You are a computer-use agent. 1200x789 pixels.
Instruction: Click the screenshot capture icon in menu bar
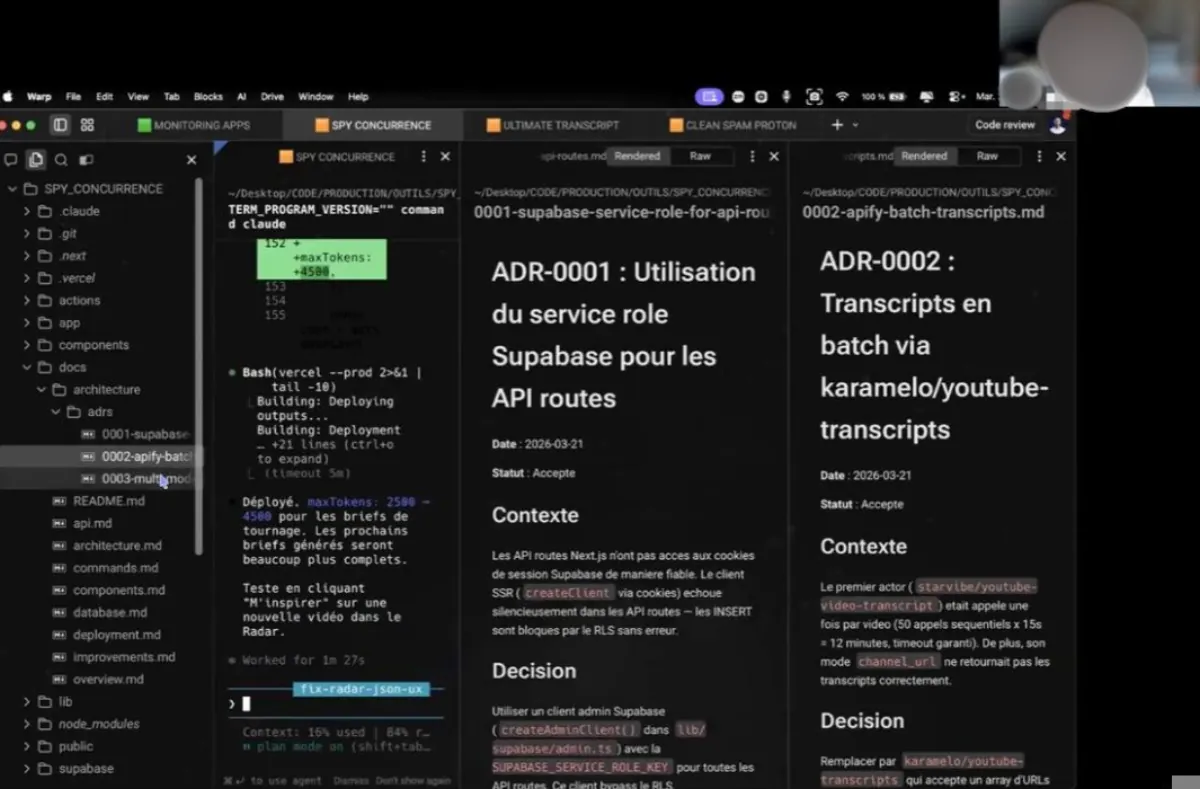click(814, 97)
